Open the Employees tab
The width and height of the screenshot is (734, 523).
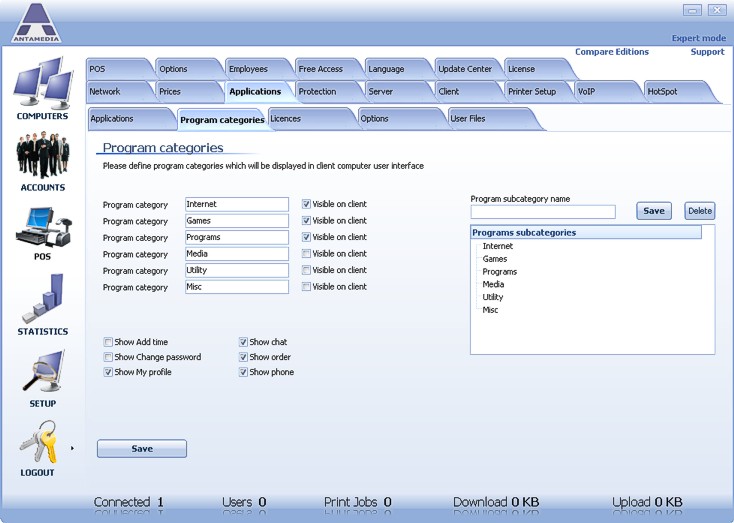[x=257, y=69]
